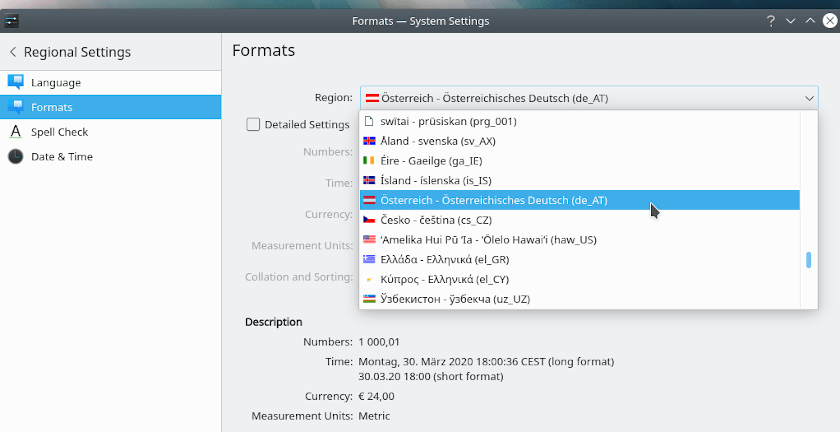Select highlighted Österreich (de_AT) list entry
The height and width of the screenshot is (432, 840).
coord(580,200)
